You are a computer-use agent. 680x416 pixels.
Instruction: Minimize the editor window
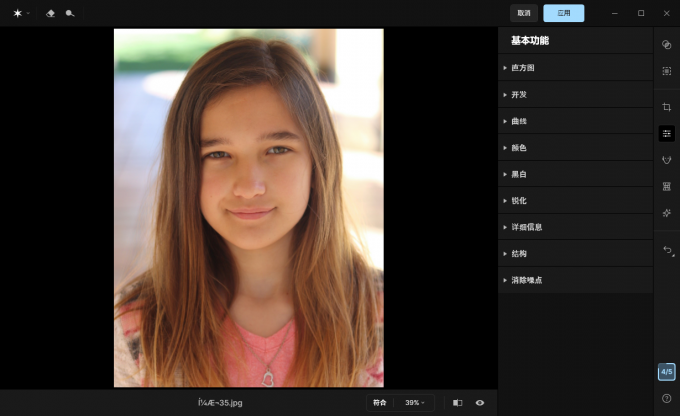click(615, 13)
